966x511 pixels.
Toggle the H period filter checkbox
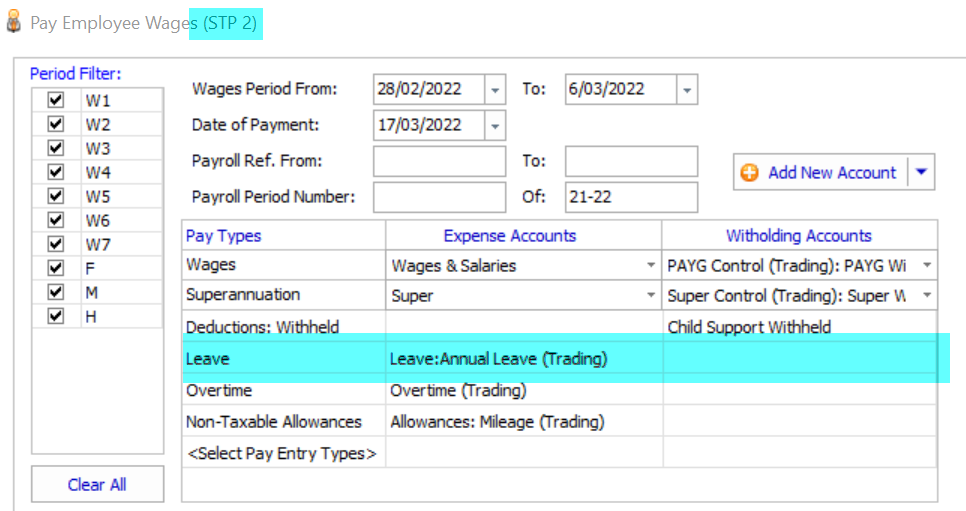(x=56, y=316)
